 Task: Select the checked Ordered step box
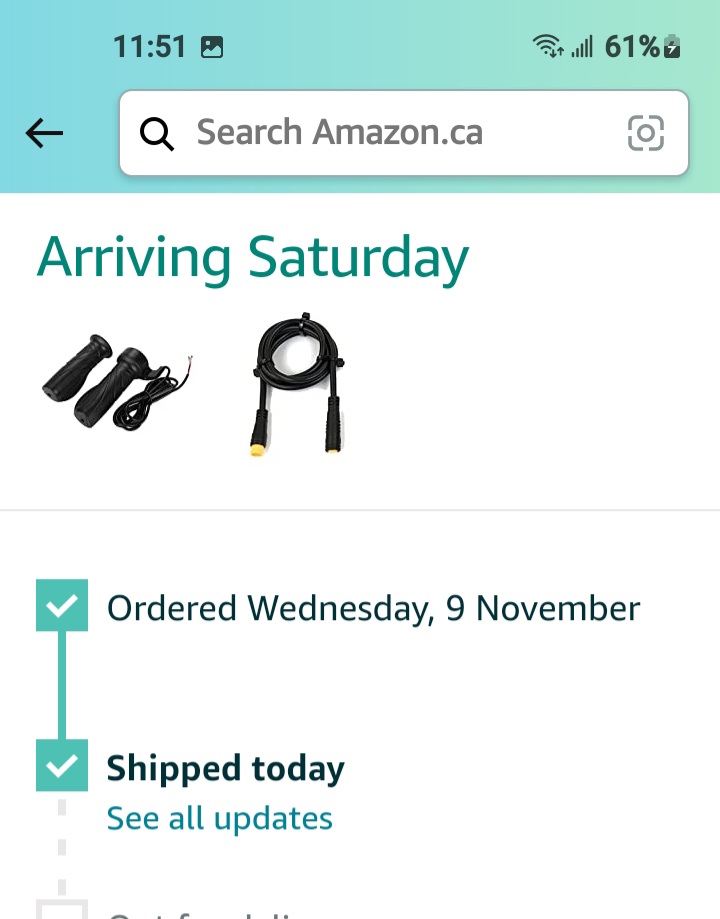(62, 605)
